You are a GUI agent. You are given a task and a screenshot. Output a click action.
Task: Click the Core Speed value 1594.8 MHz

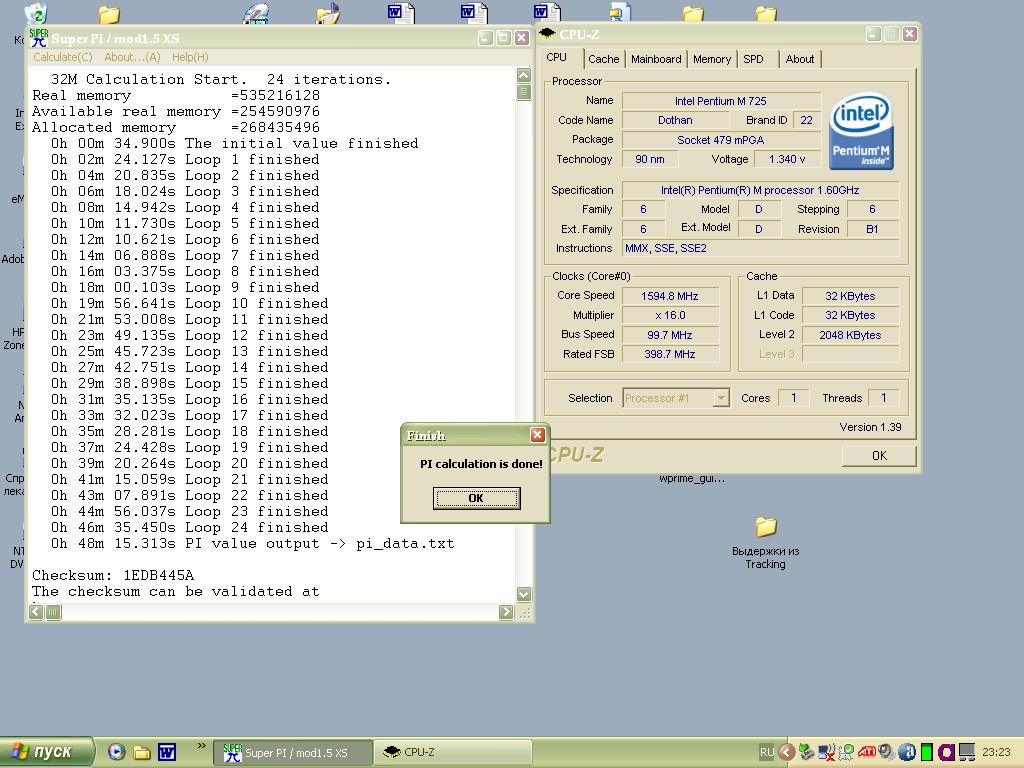670,296
